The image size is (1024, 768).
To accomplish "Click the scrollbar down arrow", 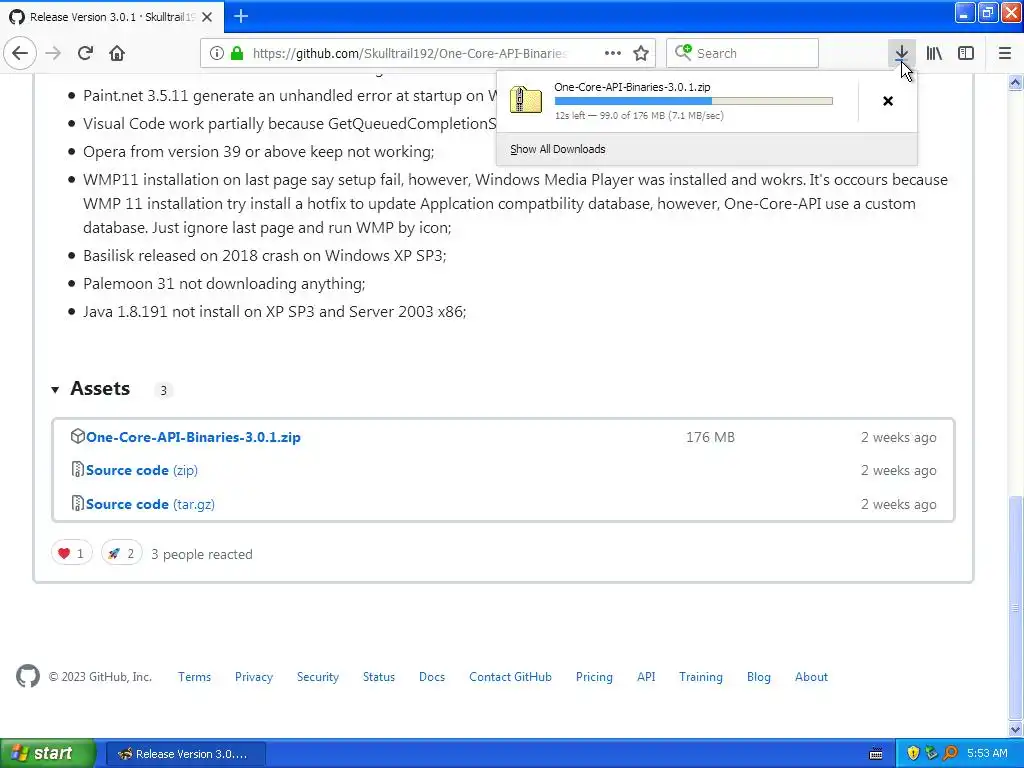I will tap(1016, 729).
